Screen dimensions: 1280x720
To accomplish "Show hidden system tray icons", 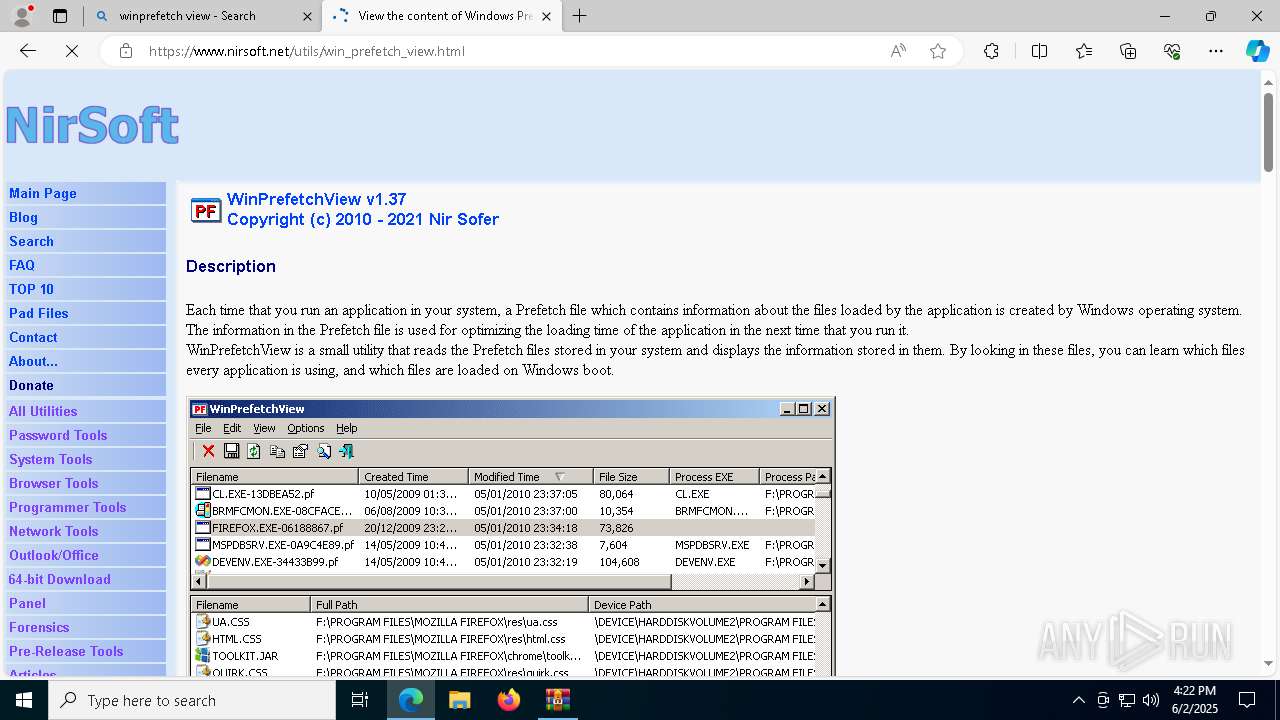I will pos(1078,700).
